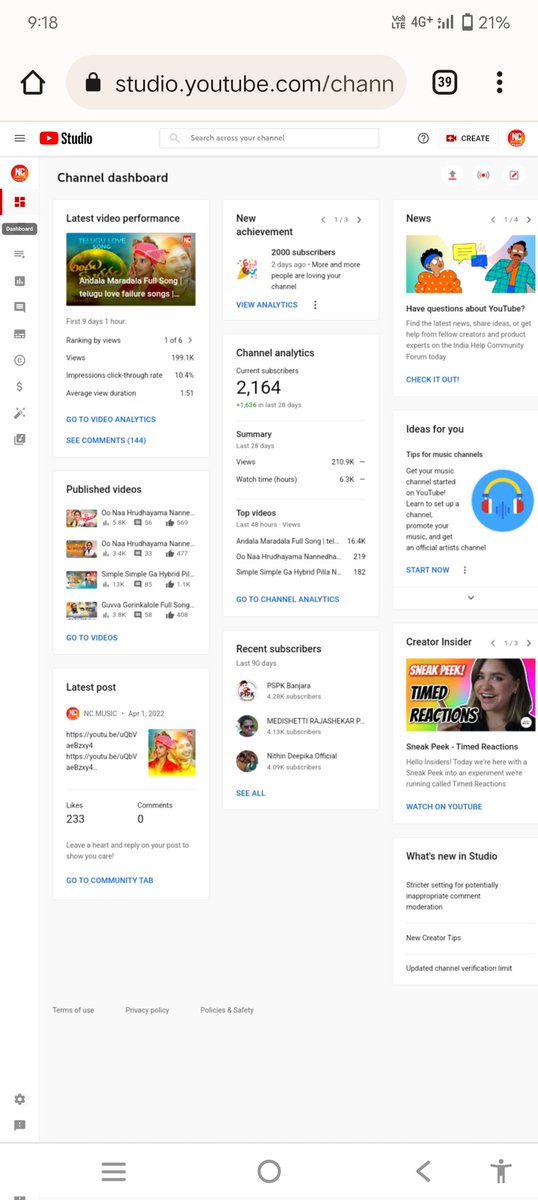Open three-dot menu beside START NOW
The height and width of the screenshot is (1200, 538).
(465, 570)
